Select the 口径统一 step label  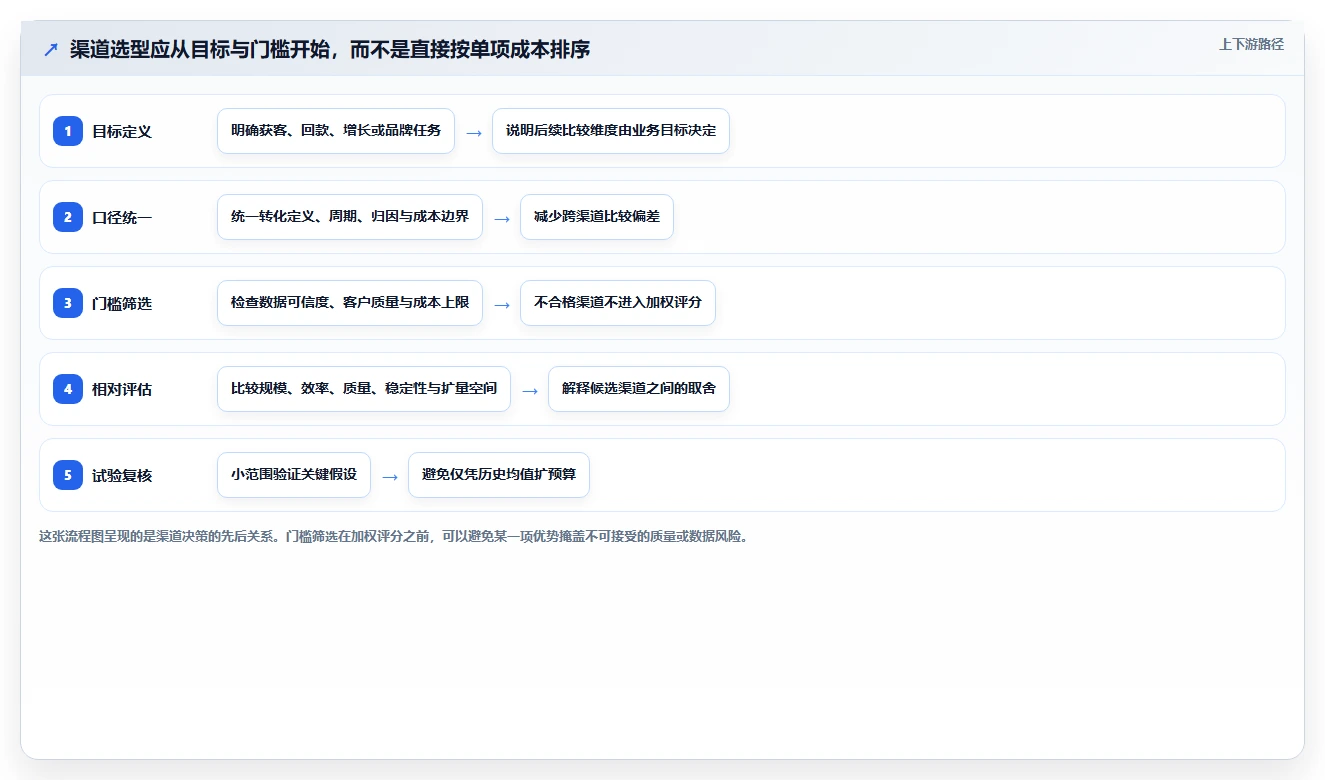coord(122,217)
